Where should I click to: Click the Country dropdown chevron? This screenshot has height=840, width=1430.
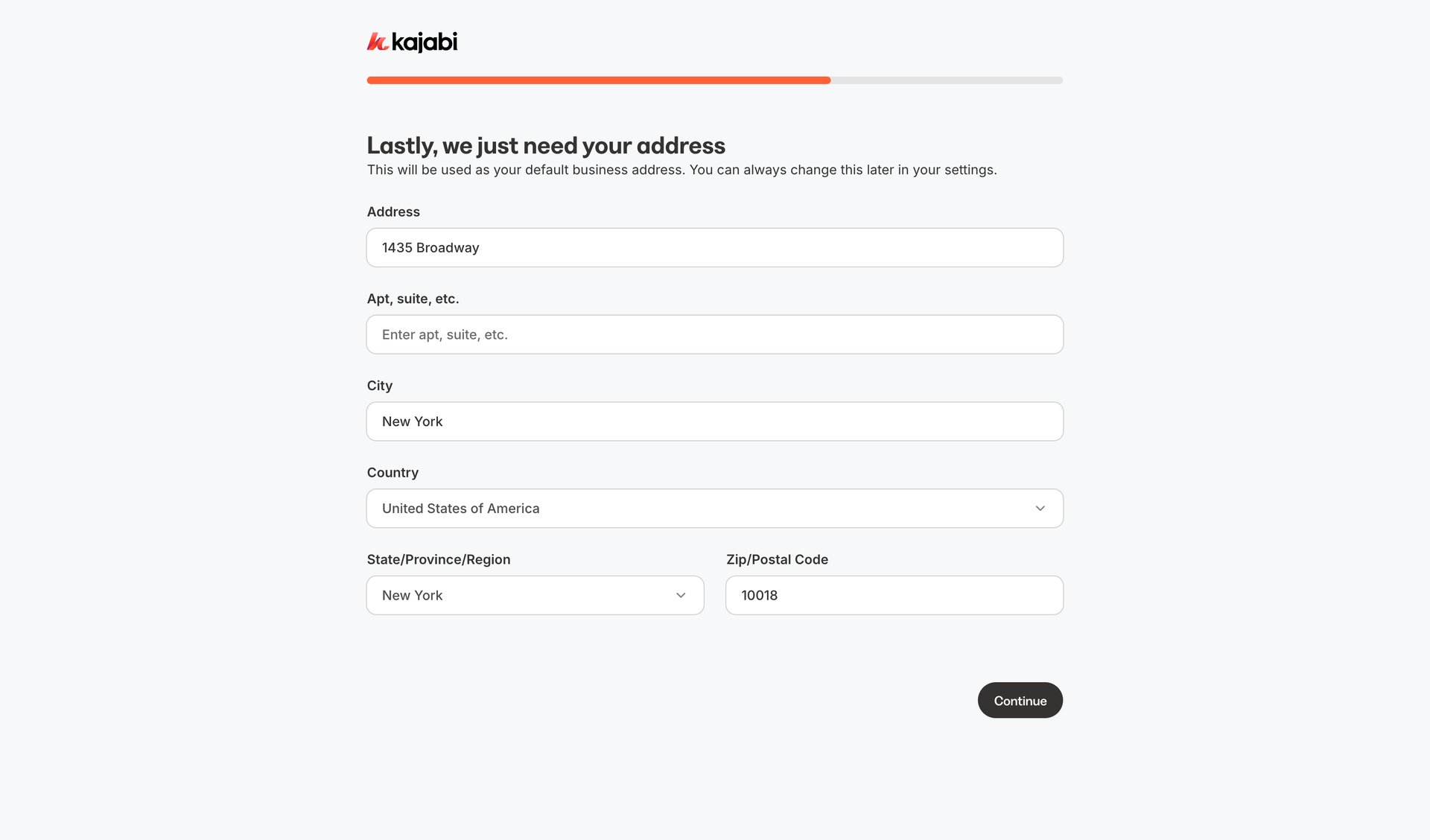click(x=1040, y=509)
